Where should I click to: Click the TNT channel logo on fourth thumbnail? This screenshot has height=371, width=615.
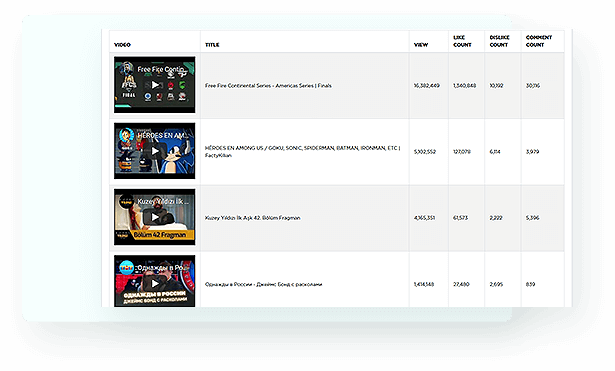click(x=126, y=267)
